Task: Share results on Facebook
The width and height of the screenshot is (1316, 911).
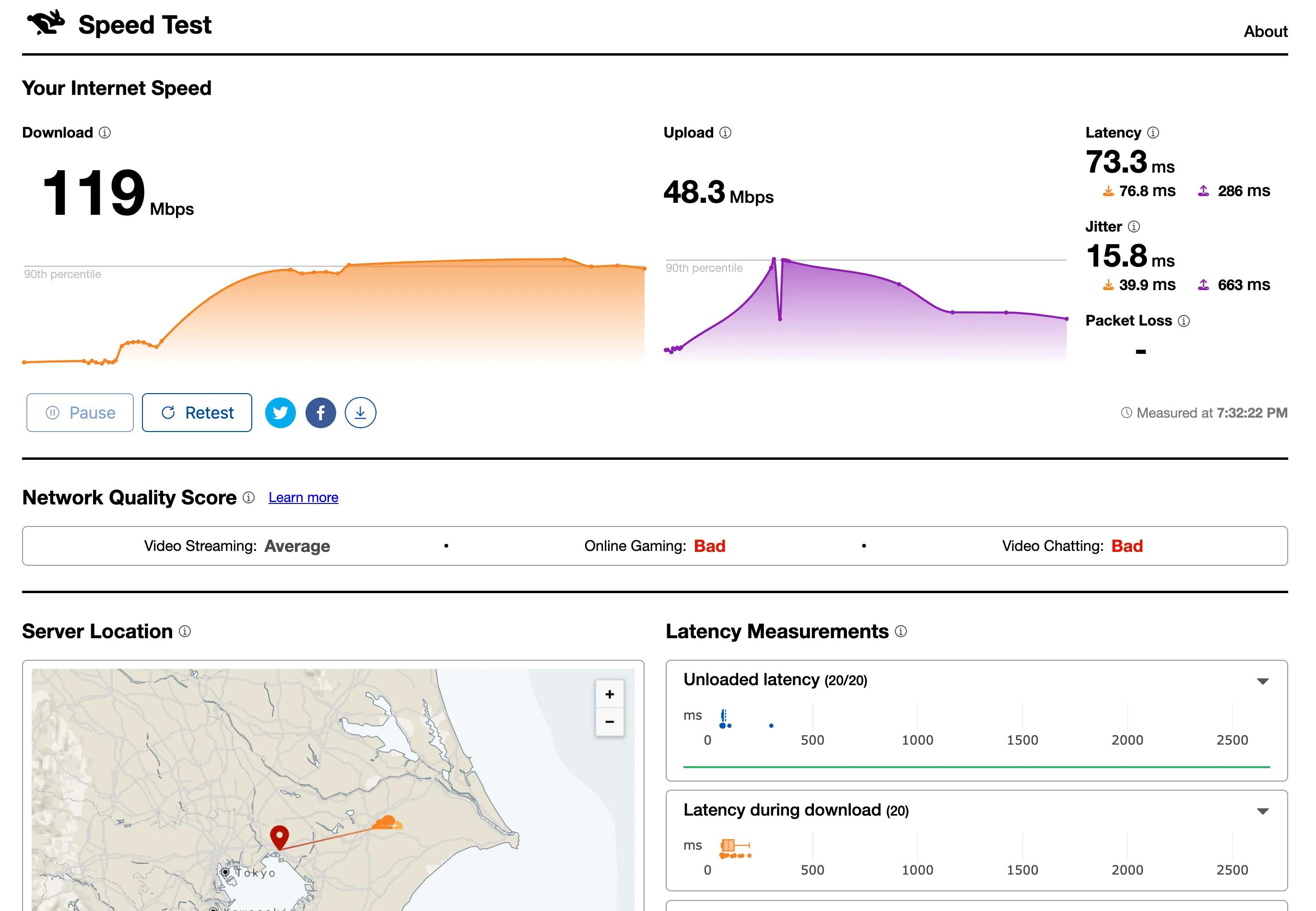Action: tap(320, 412)
